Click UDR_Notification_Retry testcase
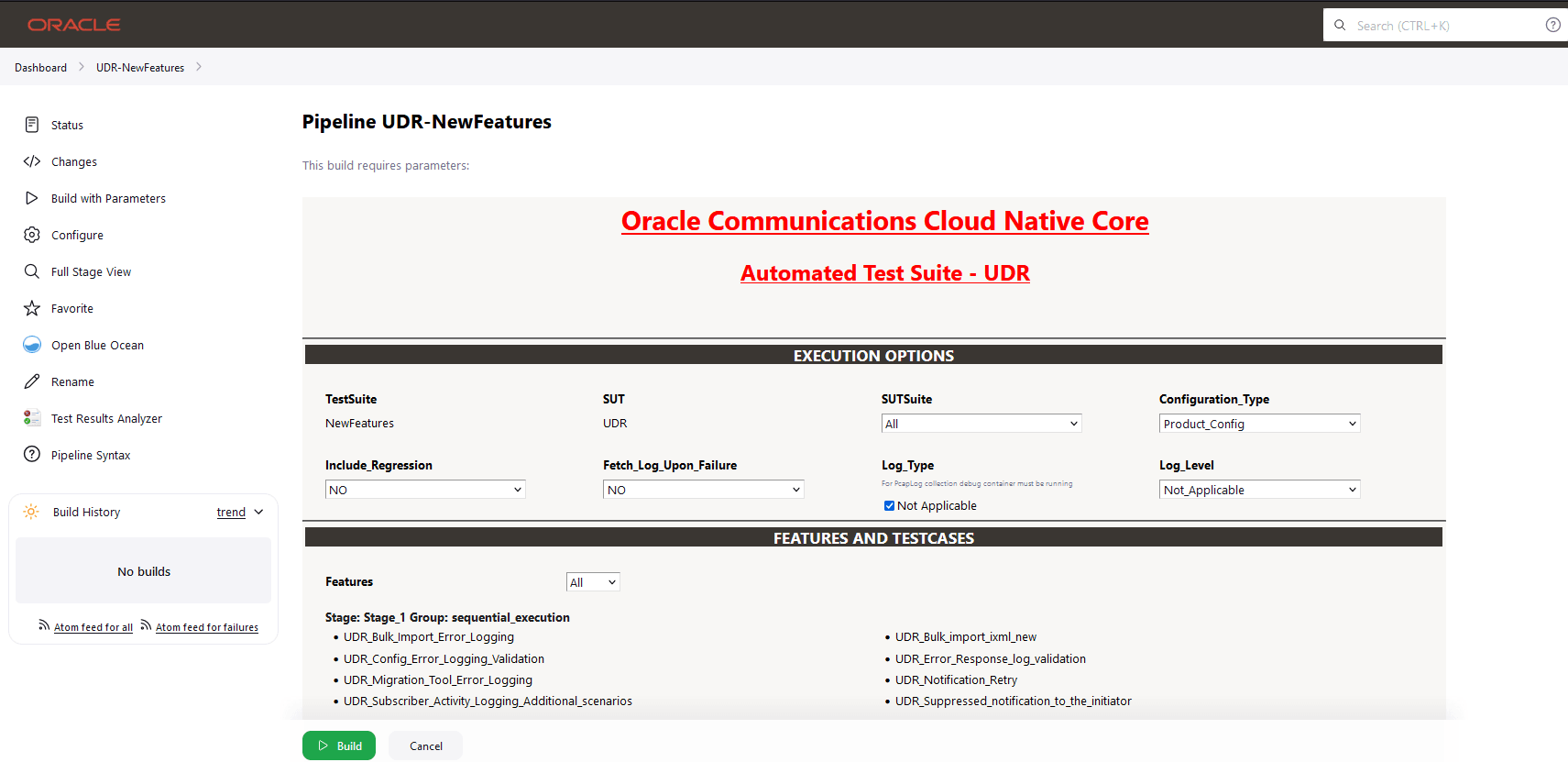Image resolution: width=1568 pixels, height=762 pixels. [x=956, y=679]
